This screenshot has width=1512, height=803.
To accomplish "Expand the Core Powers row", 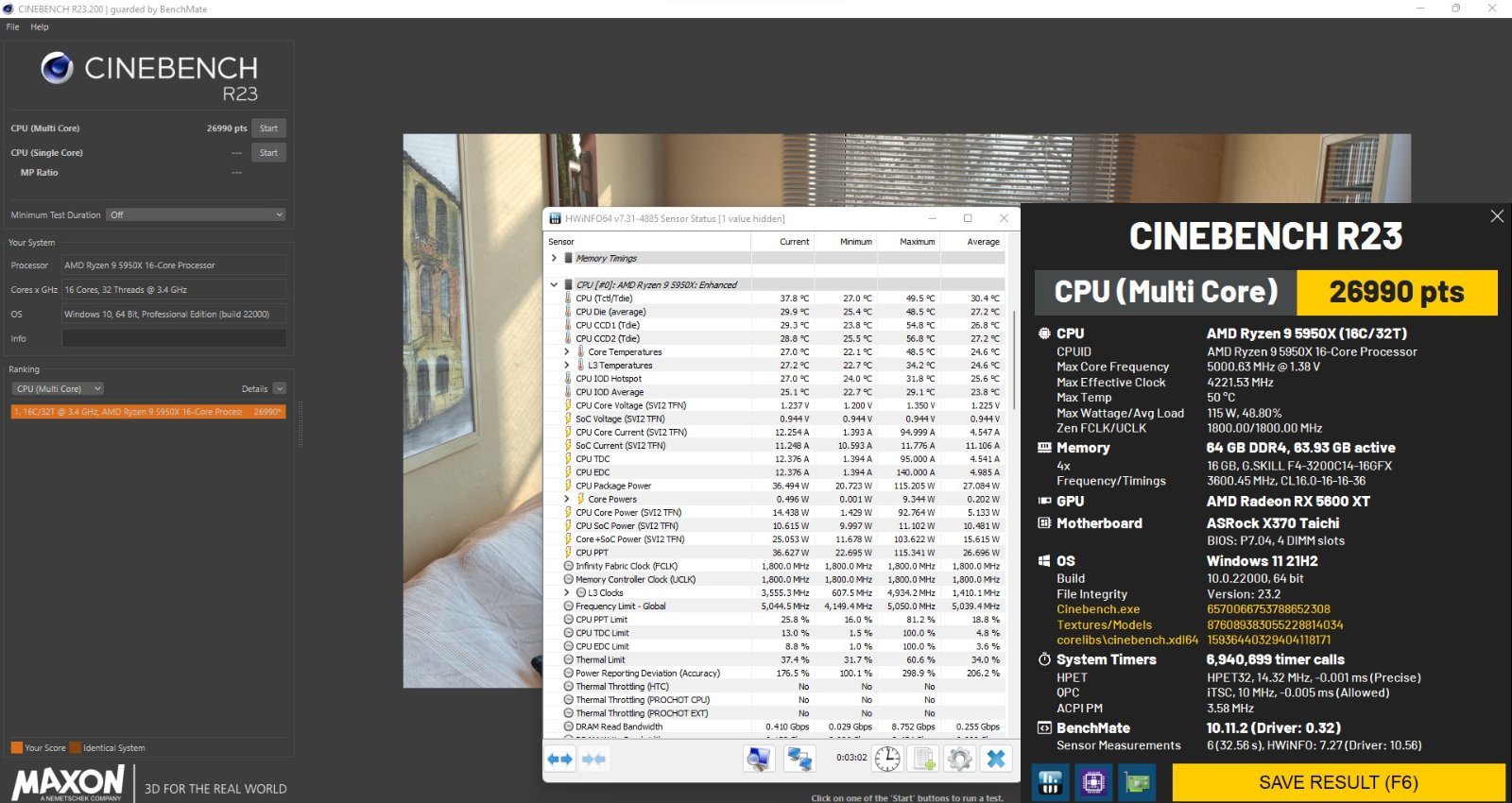I will (x=567, y=499).
